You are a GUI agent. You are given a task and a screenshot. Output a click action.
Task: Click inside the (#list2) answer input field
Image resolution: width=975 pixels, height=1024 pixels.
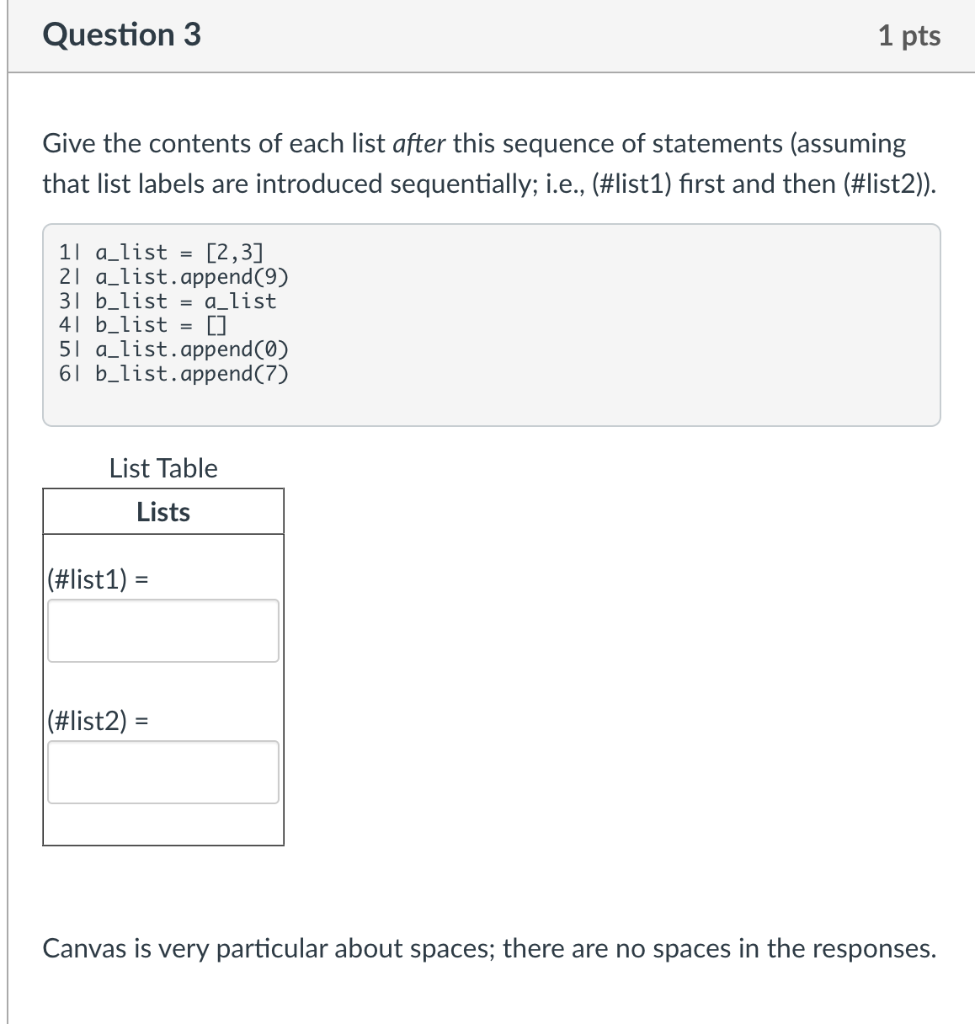[162, 770]
